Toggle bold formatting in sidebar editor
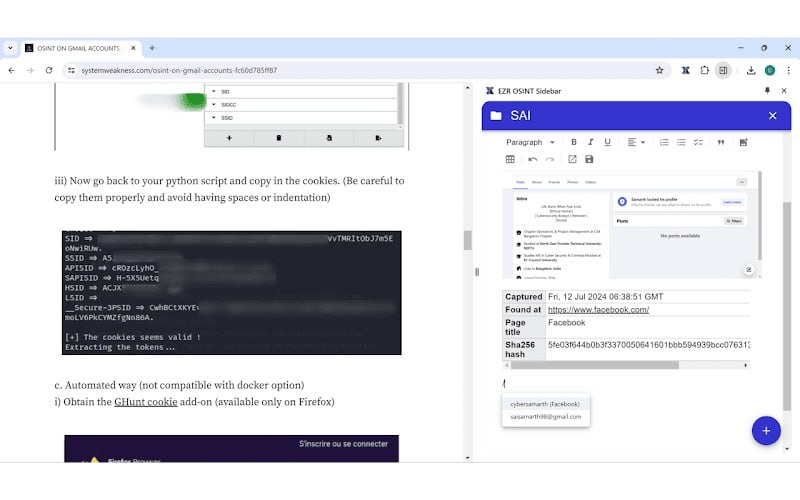800x500 pixels. [573, 142]
